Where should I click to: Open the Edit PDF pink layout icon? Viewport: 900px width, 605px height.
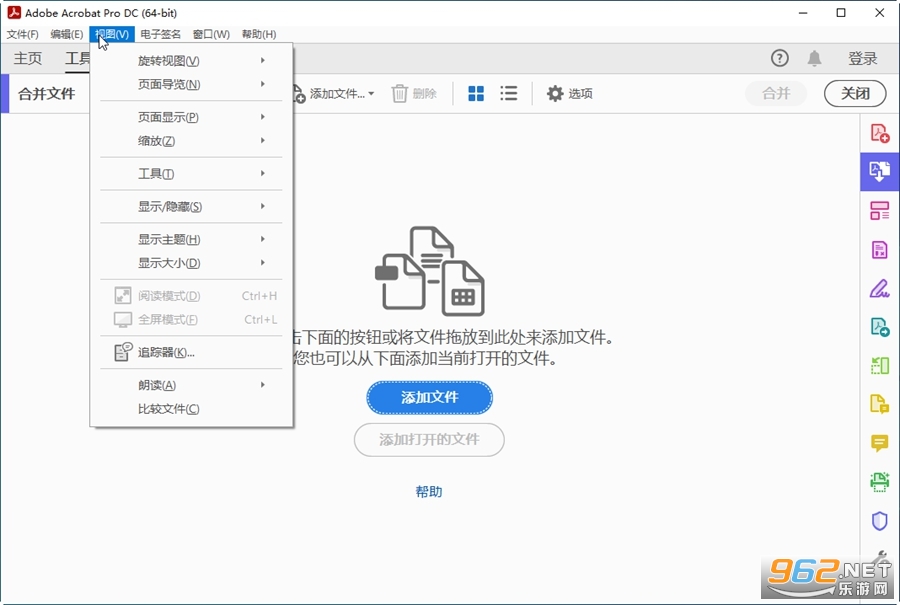[x=879, y=211]
